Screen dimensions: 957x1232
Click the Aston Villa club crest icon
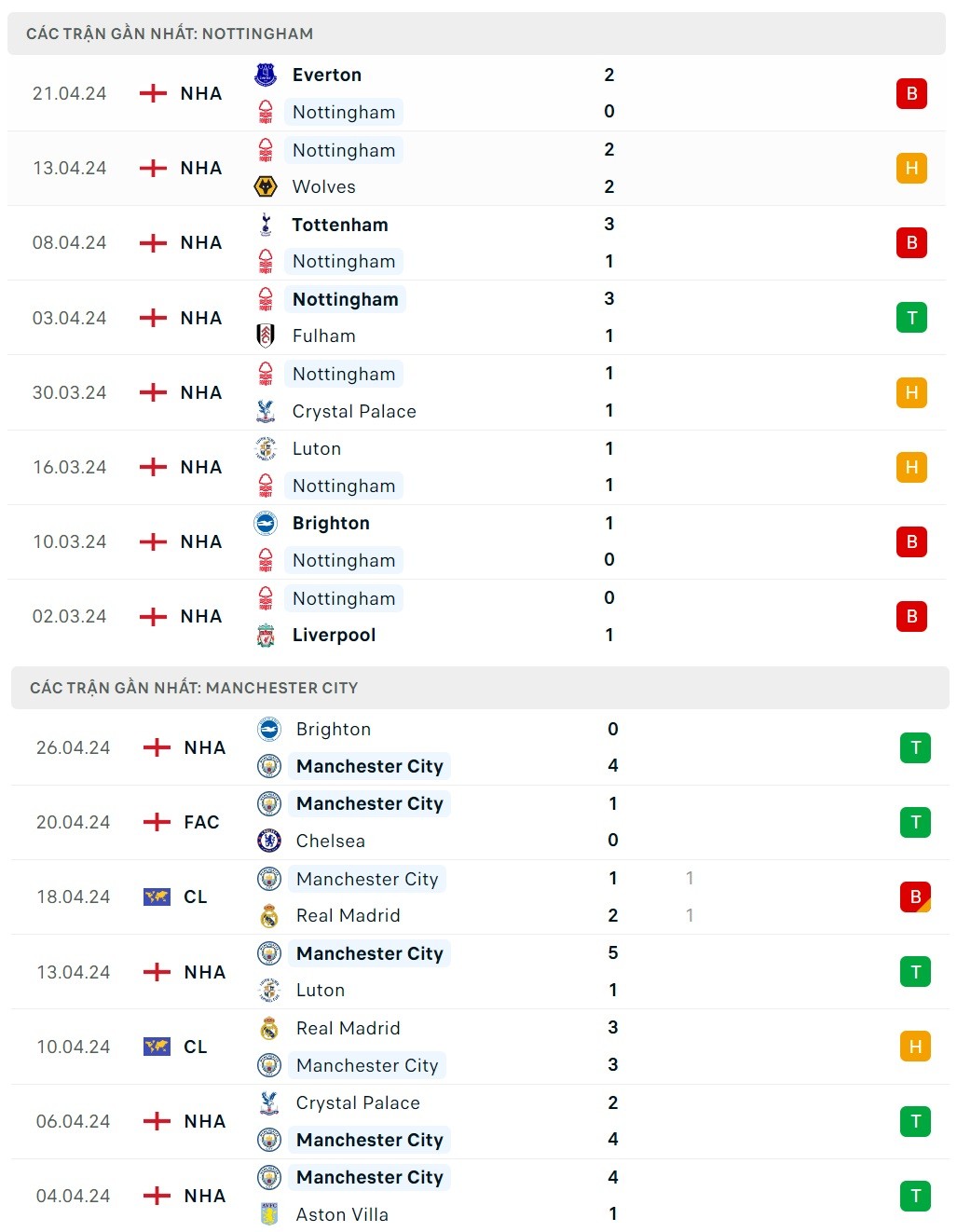coord(269,1214)
